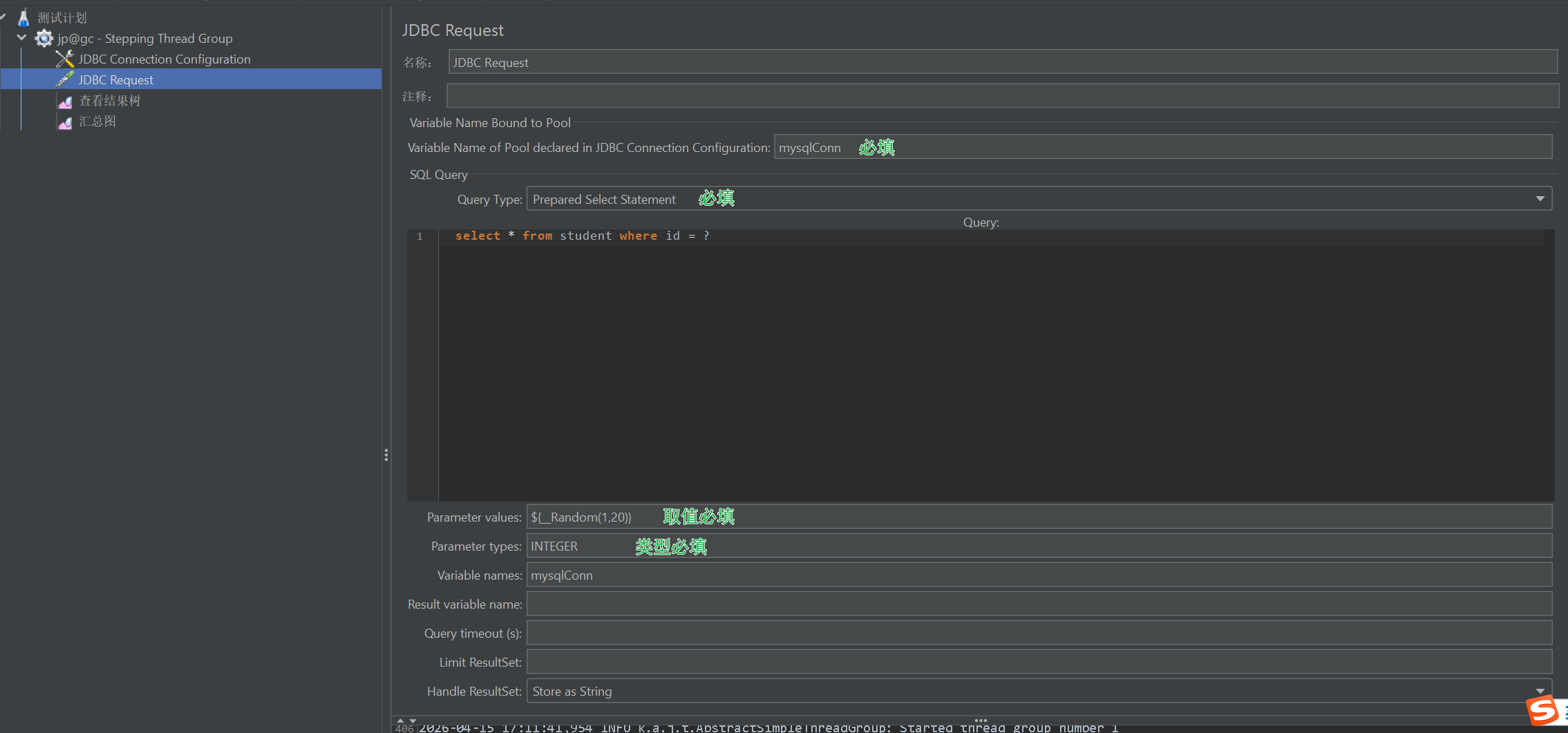1568x733 pixels.
Task: Click the JDBC Connection Configuration wrench icon
Action: 65,59
